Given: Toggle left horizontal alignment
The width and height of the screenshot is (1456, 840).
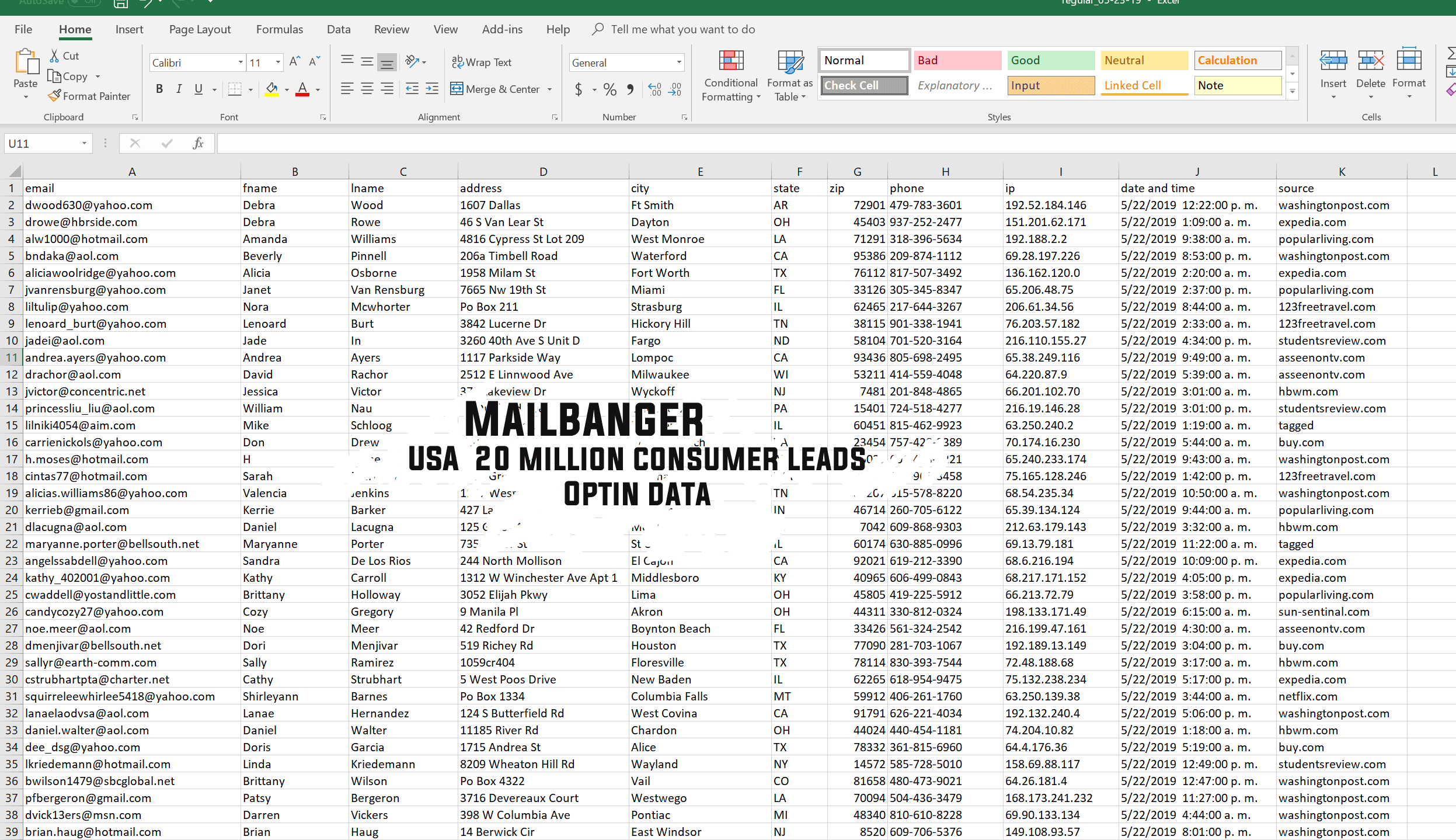Looking at the screenshot, I should coord(347,89).
